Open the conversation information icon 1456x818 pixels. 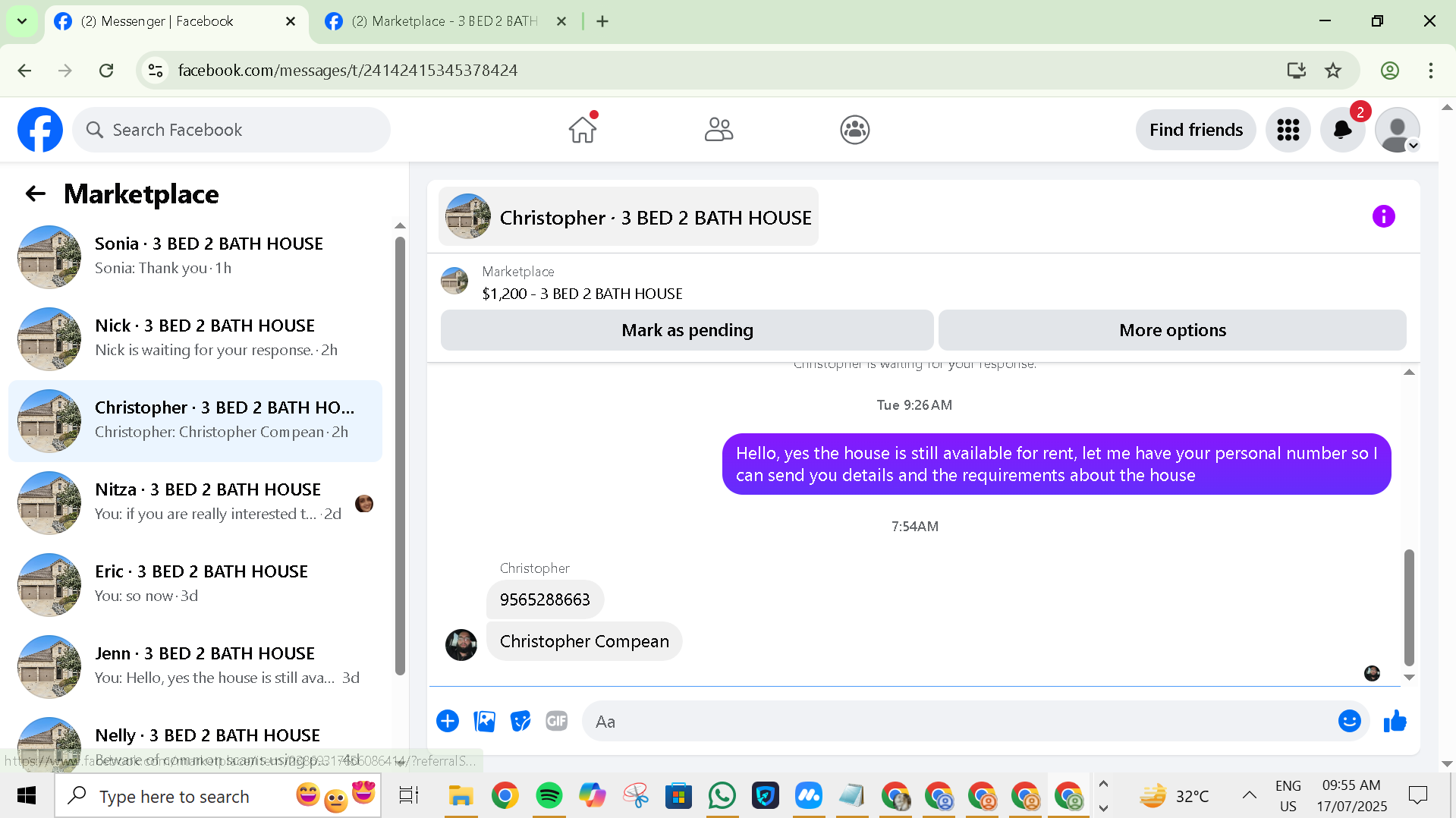coord(1383,216)
